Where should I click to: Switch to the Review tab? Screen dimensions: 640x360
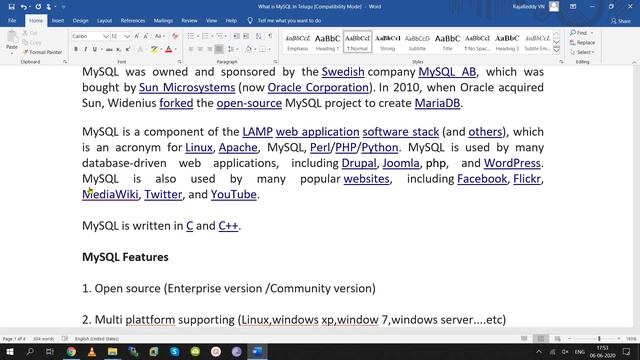coord(189,20)
